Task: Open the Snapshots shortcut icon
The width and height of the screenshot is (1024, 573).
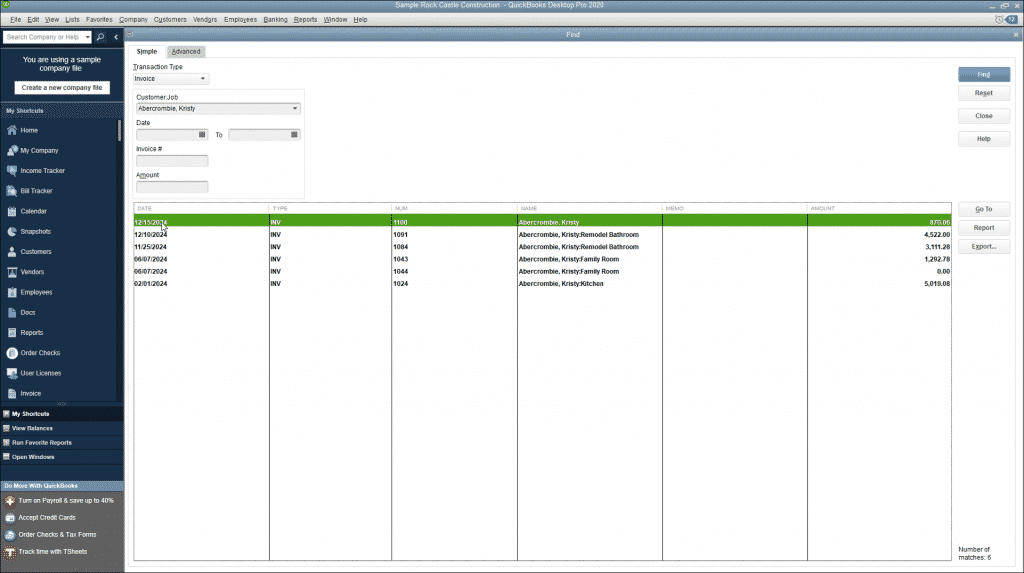Action: [12, 231]
